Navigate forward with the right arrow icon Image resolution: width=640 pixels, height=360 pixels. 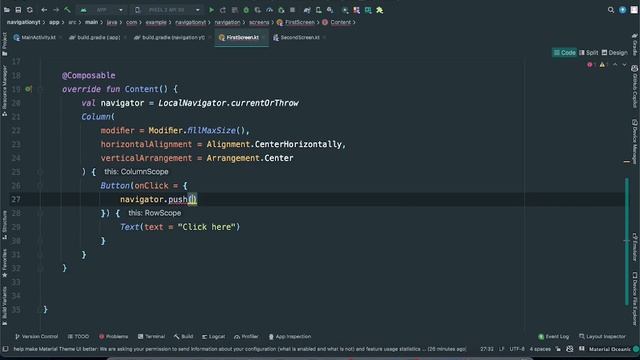(x=56, y=10)
